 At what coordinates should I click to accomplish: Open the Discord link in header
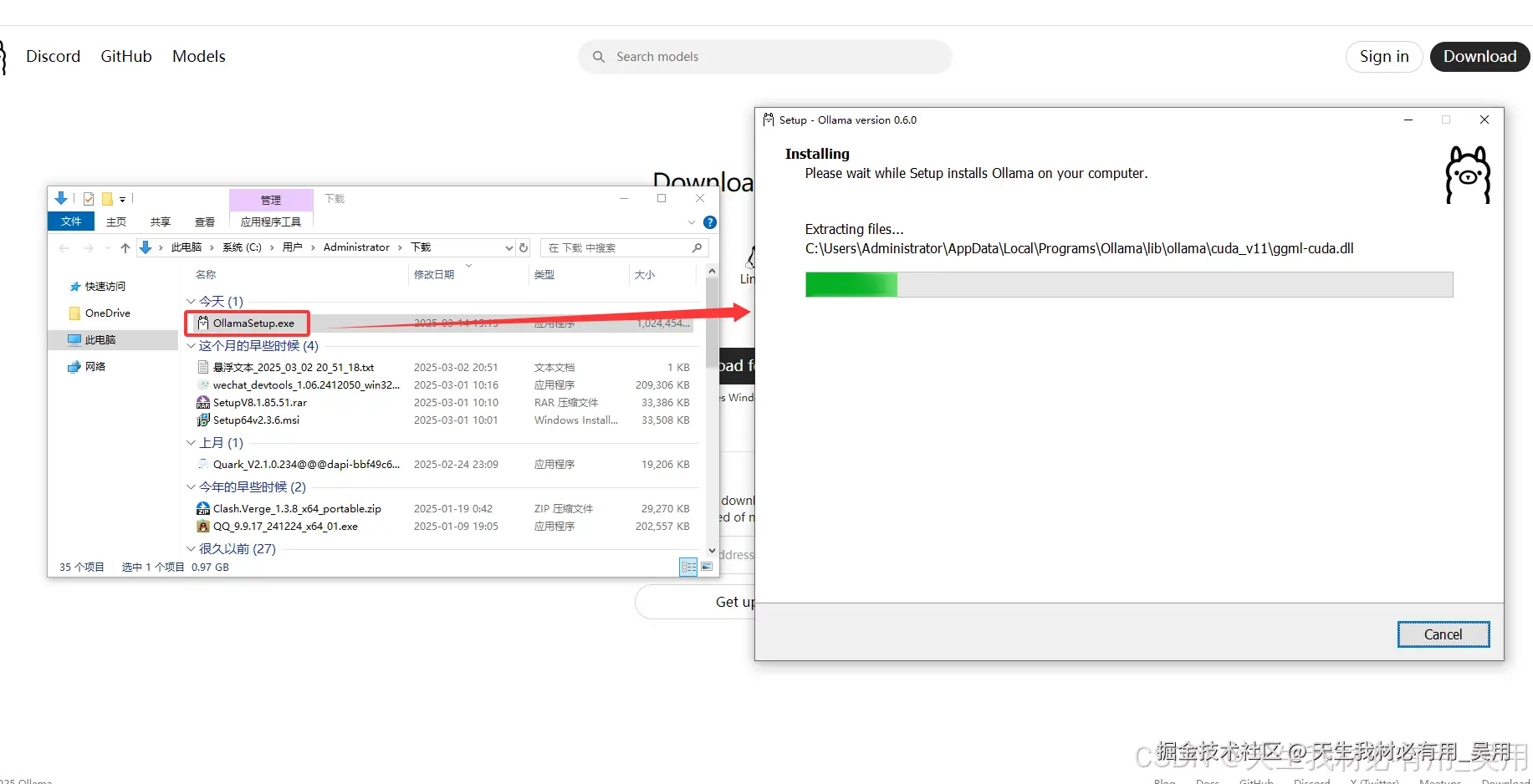coord(54,56)
